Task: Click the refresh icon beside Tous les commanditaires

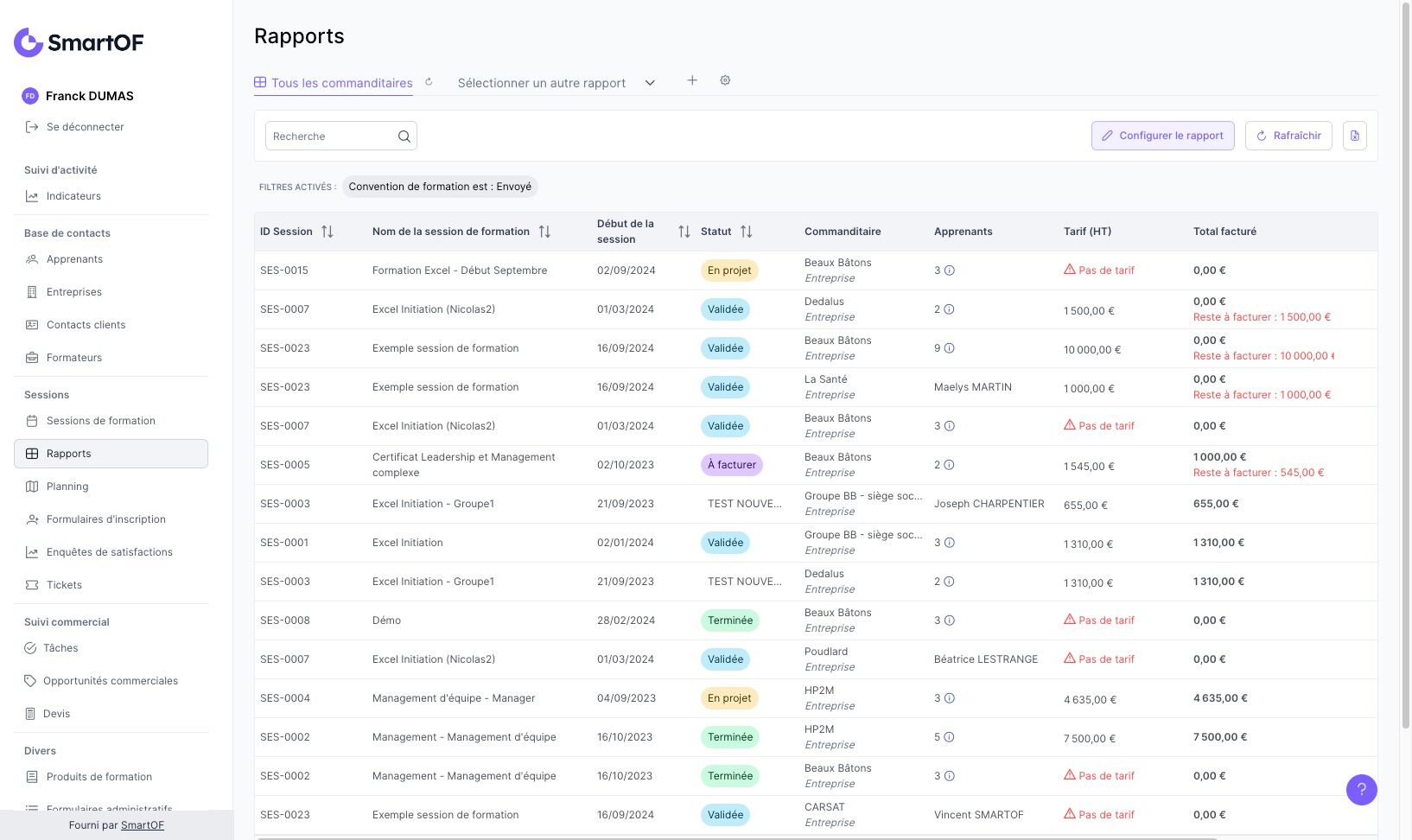Action: 429,82
